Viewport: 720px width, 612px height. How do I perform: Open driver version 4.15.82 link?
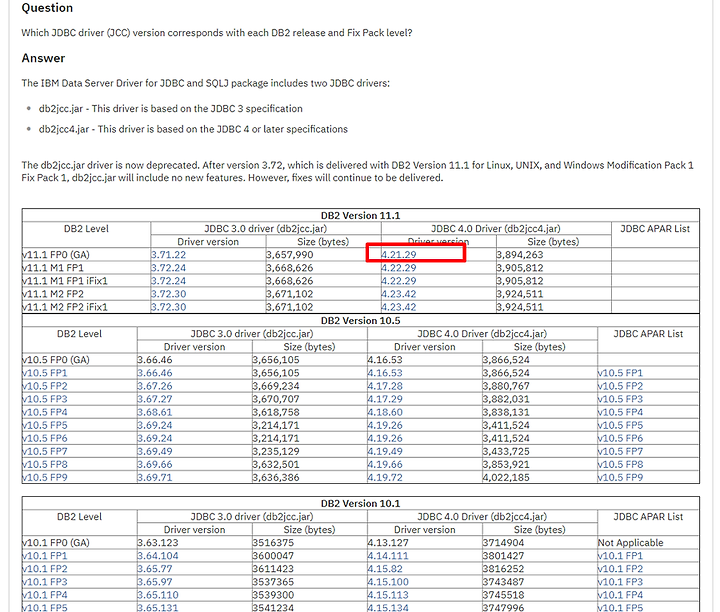tap(385, 569)
